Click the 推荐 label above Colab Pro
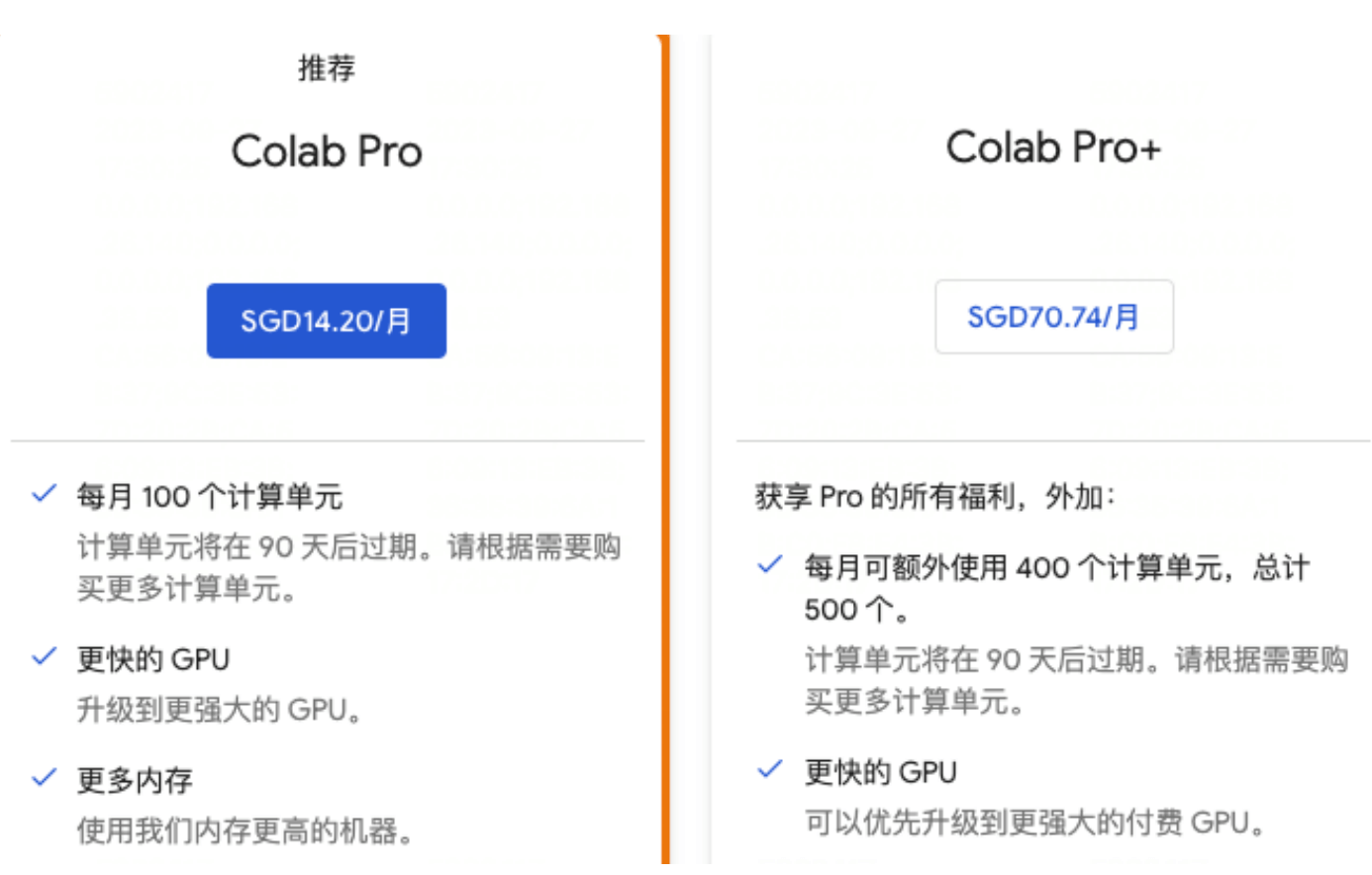Screen dimensions: 1372x875 (x=327, y=68)
